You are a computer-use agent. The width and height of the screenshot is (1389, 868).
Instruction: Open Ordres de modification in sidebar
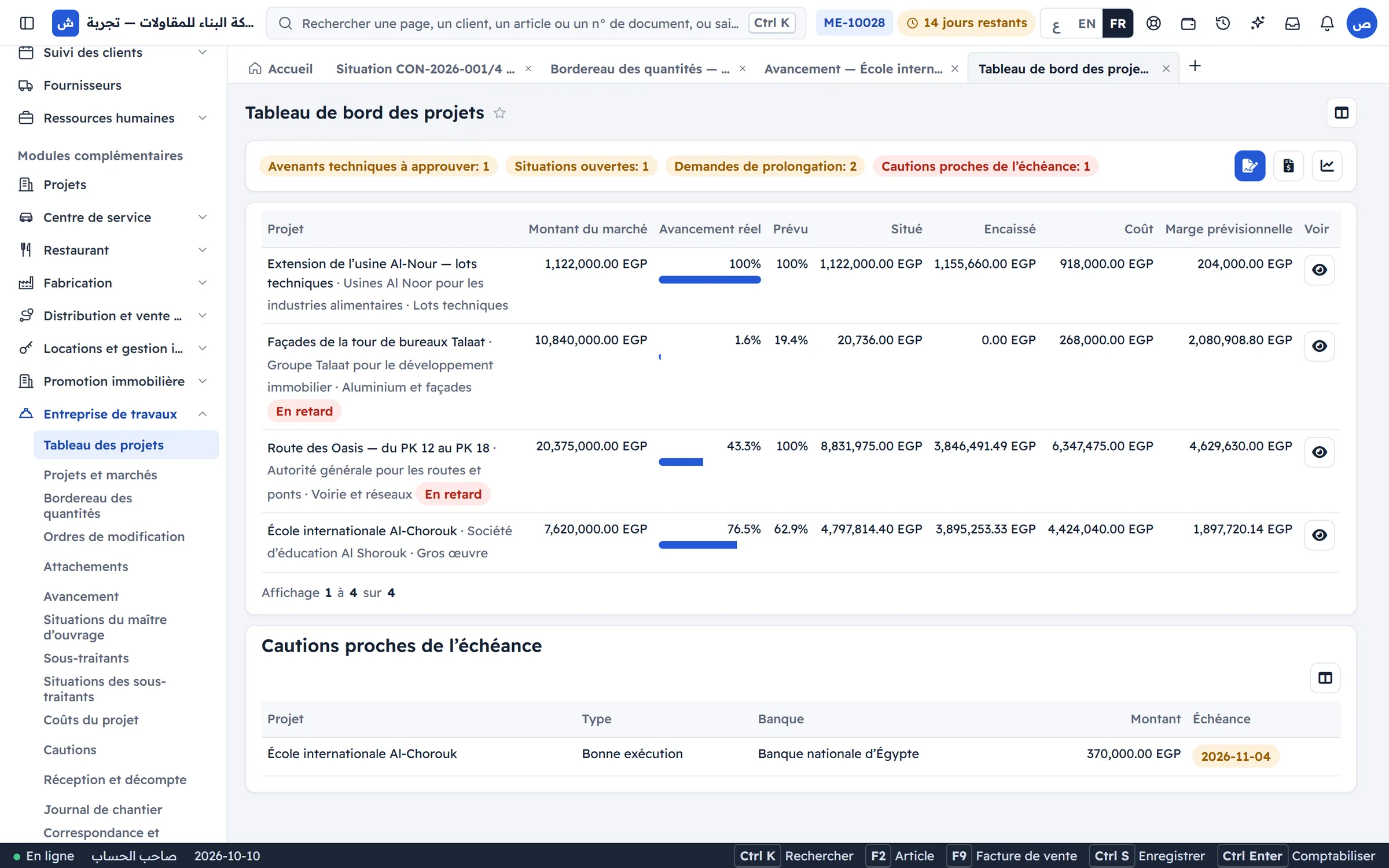(114, 536)
